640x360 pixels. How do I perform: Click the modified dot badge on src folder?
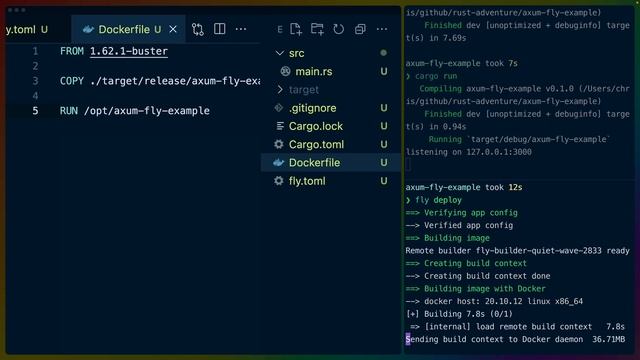[x=383, y=53]
